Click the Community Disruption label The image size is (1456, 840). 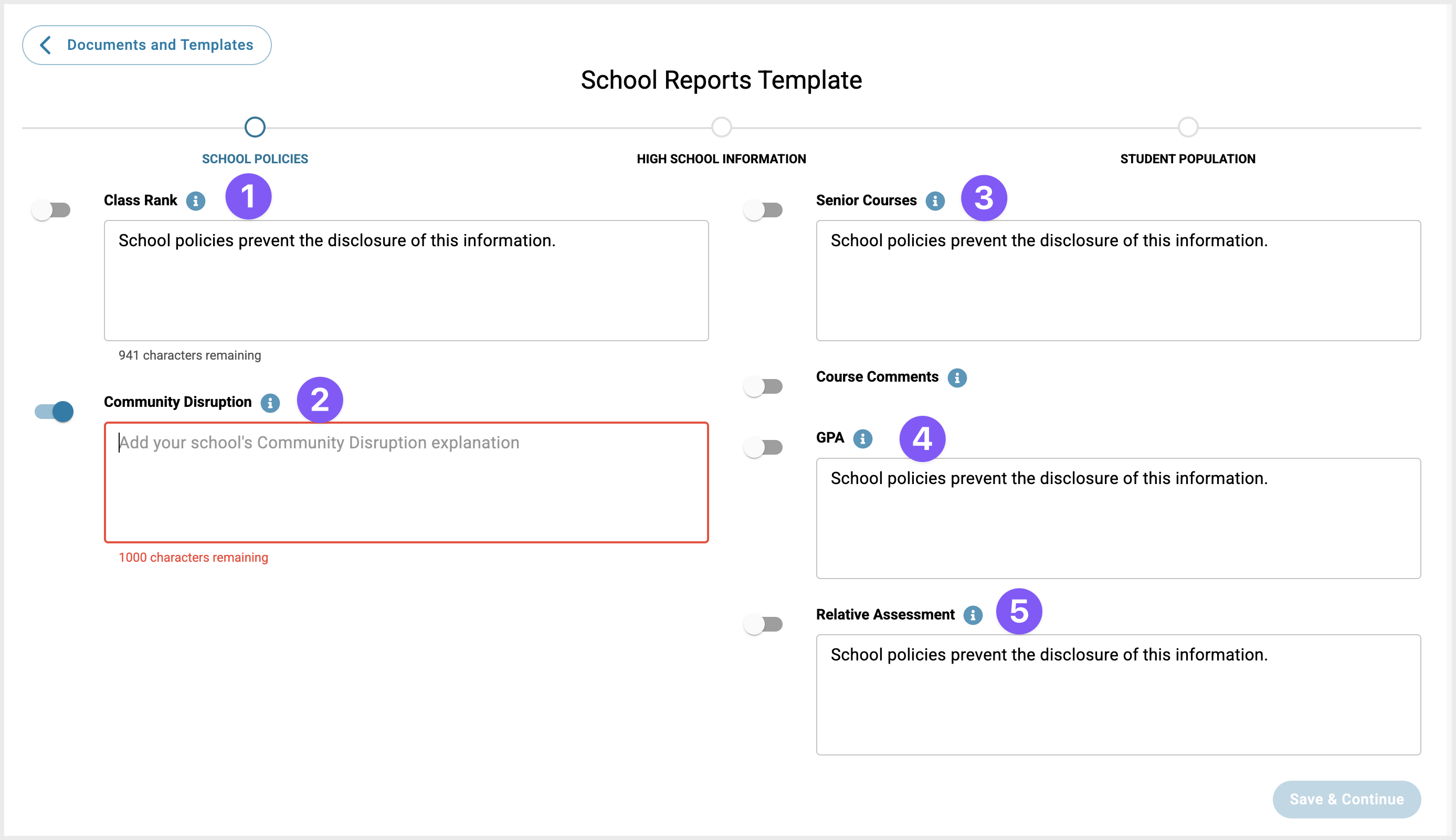pos(177,402)
